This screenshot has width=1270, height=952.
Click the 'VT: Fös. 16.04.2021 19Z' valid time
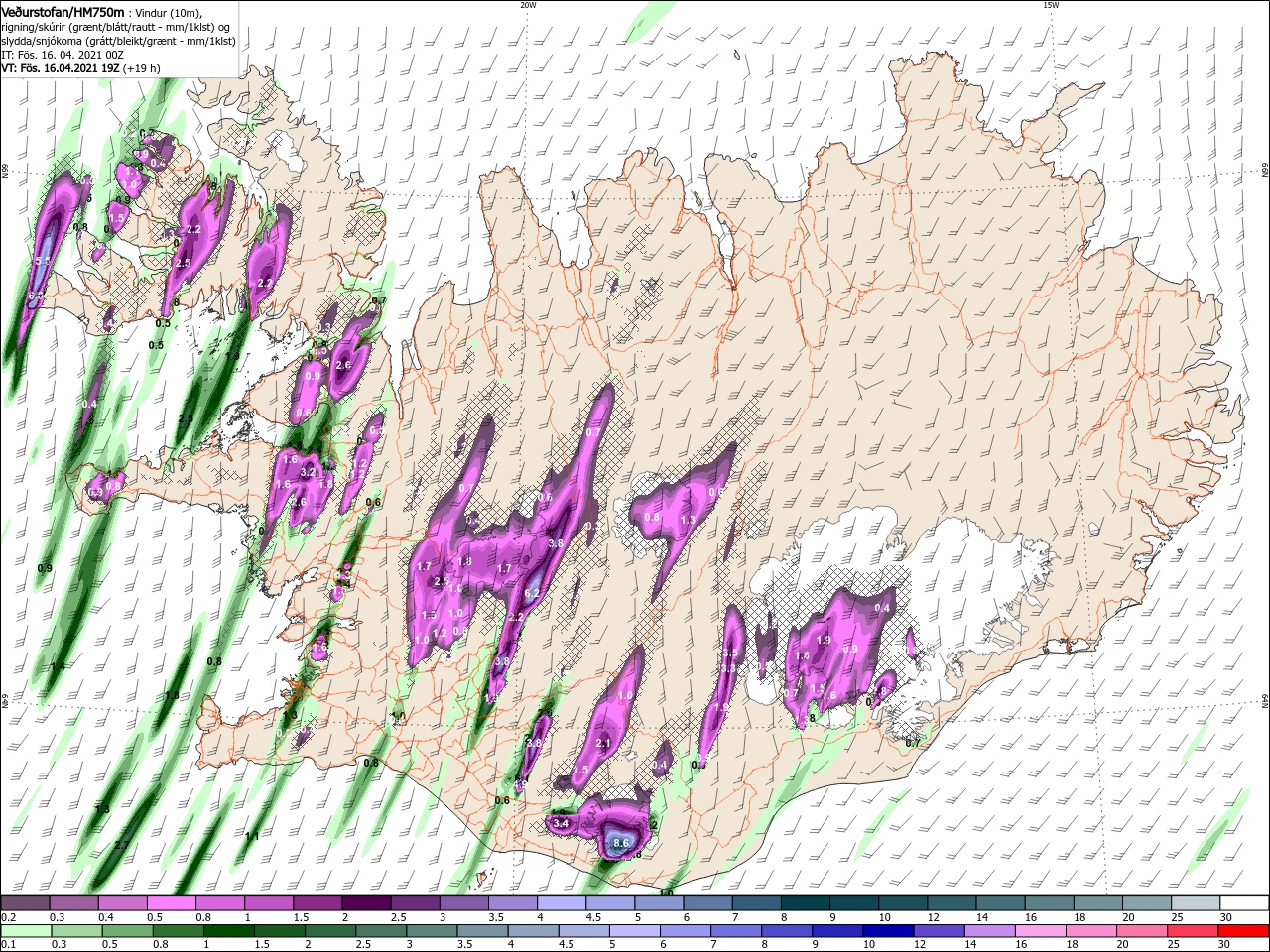click(60, 68)
